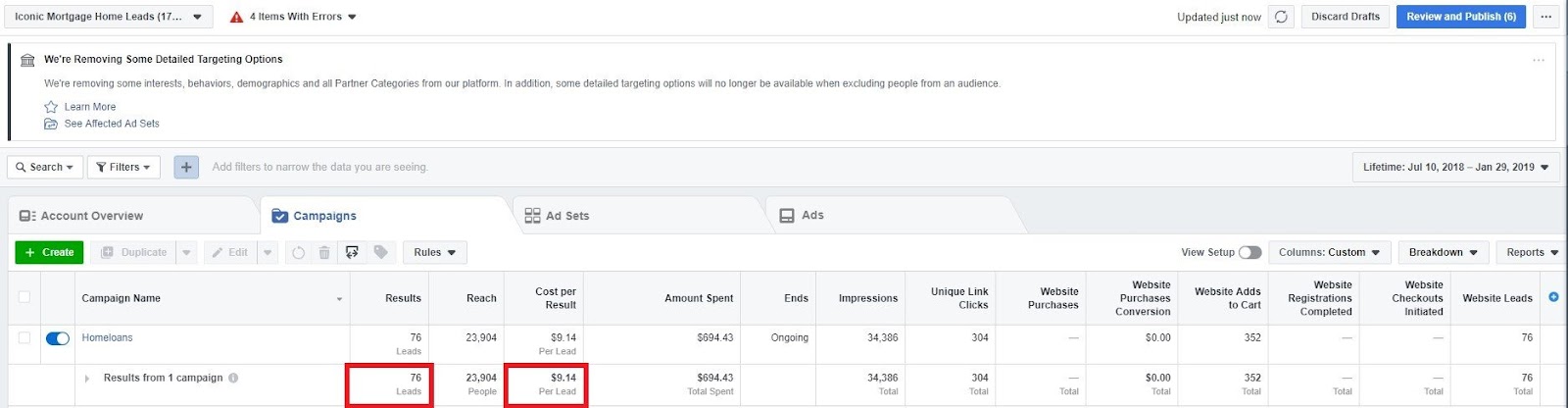Click Review and Publish (6)

(x=1460, y=17)
